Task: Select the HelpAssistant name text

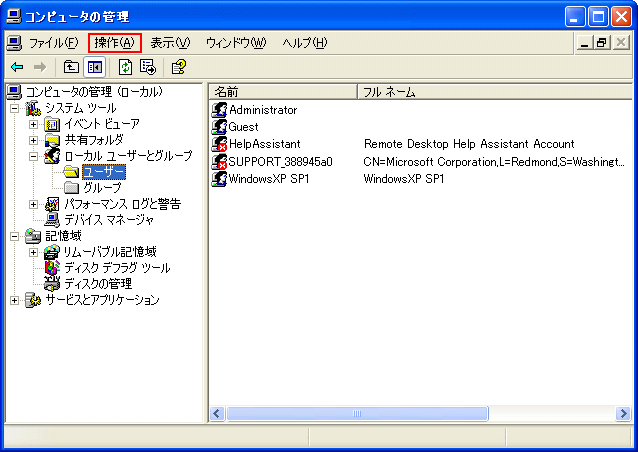Action: 264,144
